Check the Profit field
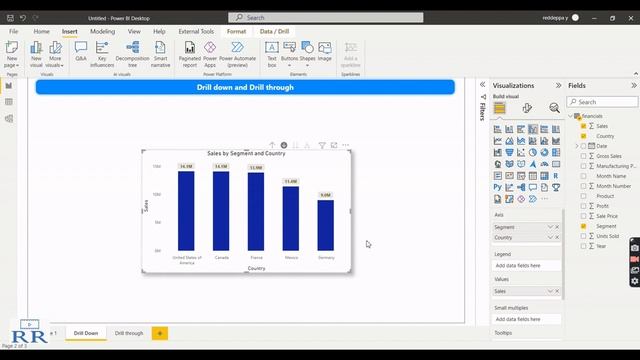The height and width of the screenshot is (360, 640). coord(583,206)
